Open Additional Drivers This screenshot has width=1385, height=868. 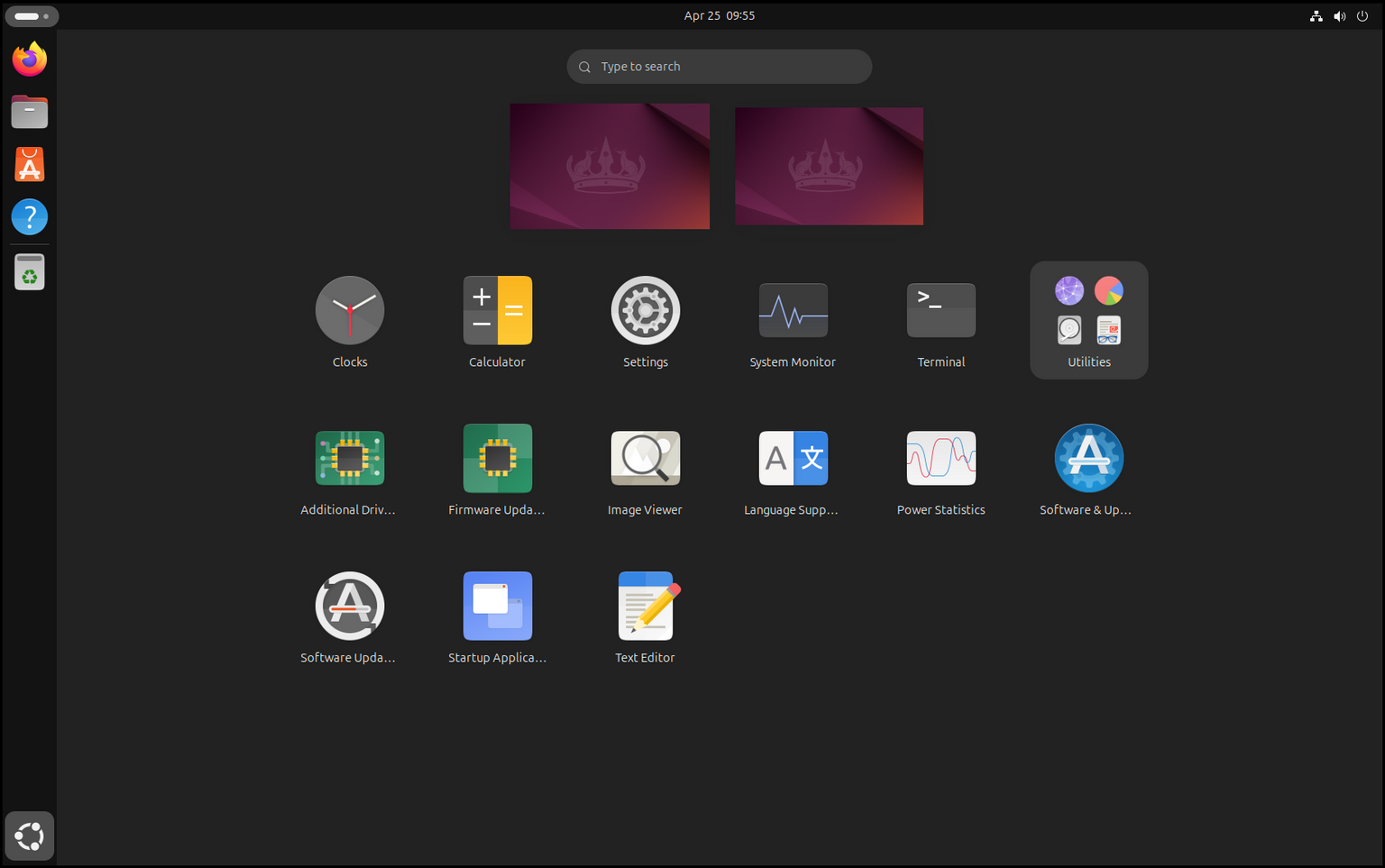click(x=350, y=459)
